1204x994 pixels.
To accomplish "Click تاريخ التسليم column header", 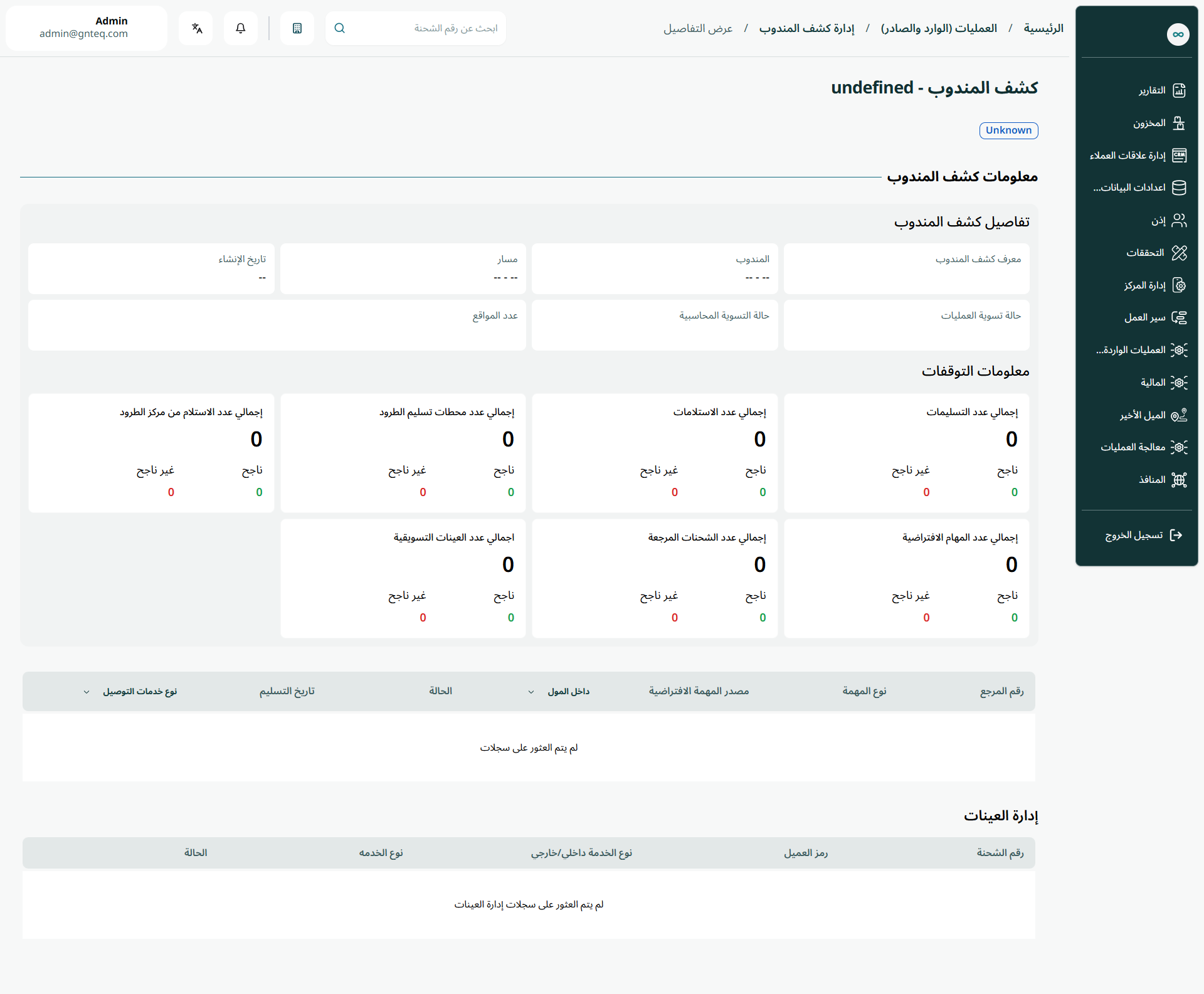I will [x=287, y=691].
